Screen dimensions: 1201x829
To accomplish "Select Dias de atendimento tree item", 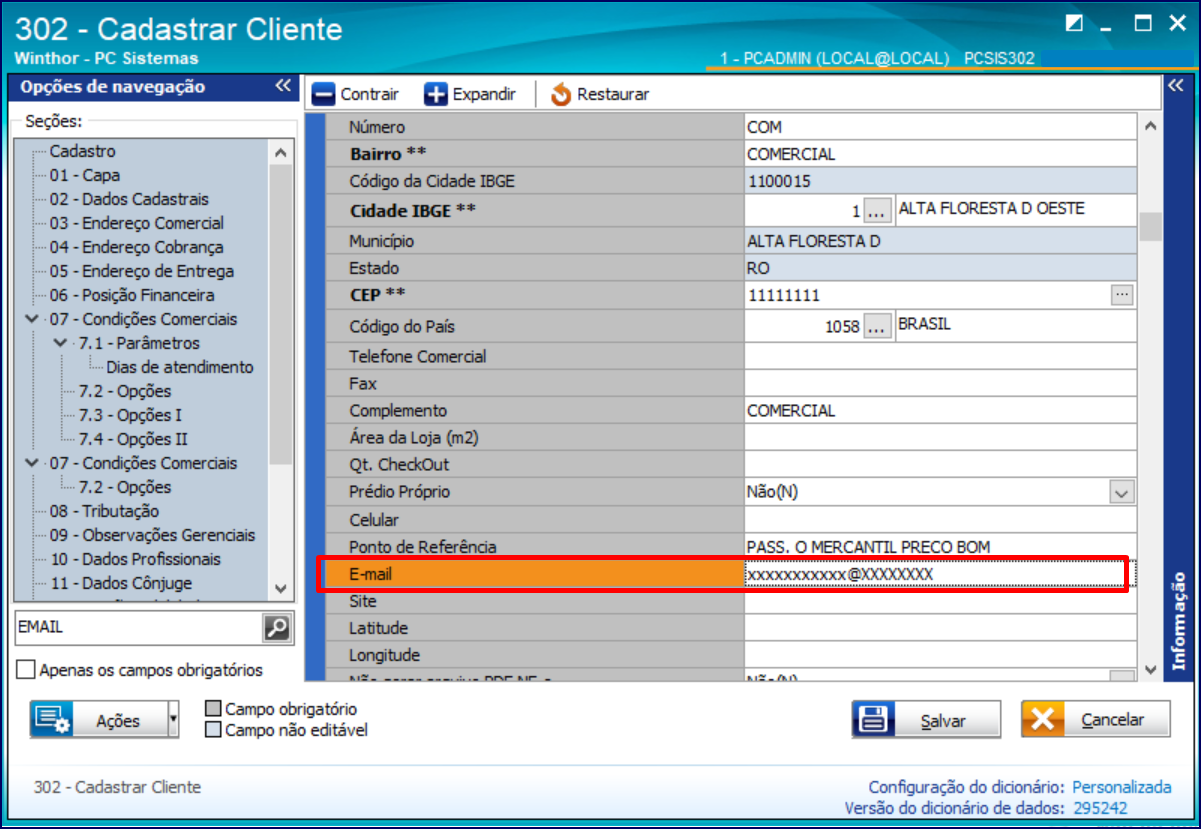I will pyautogui.click(x=180, y=367).
